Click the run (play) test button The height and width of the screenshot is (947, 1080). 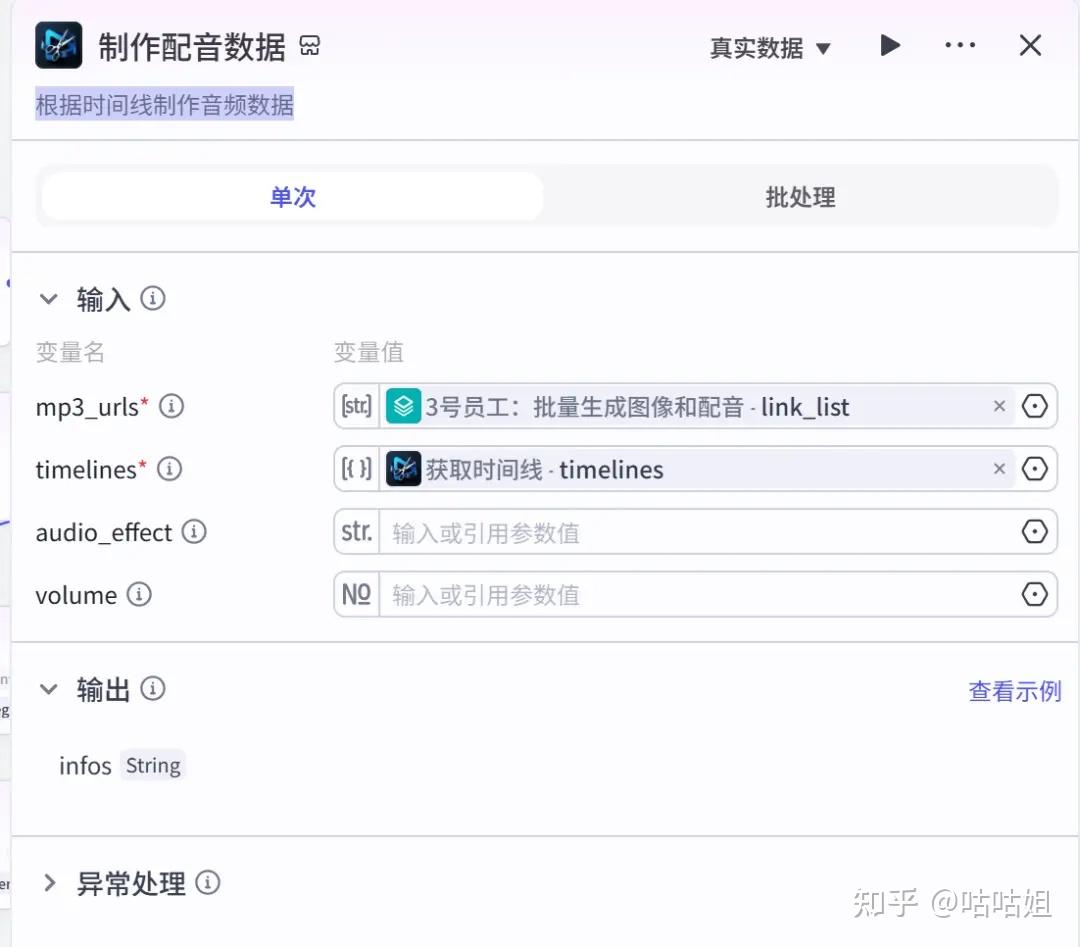pyautogui.click(x=889, y=46)
